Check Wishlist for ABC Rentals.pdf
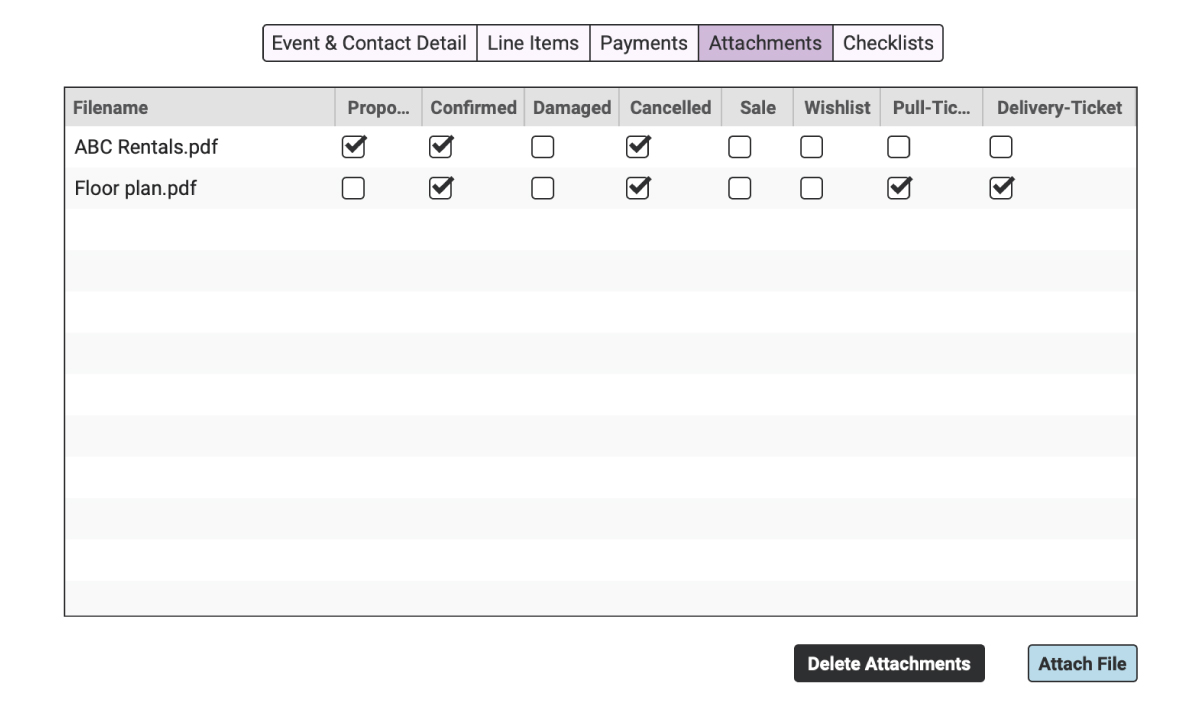Image resolution: width=1200 pixels, height=702 pixels. [x=812, y=147]
